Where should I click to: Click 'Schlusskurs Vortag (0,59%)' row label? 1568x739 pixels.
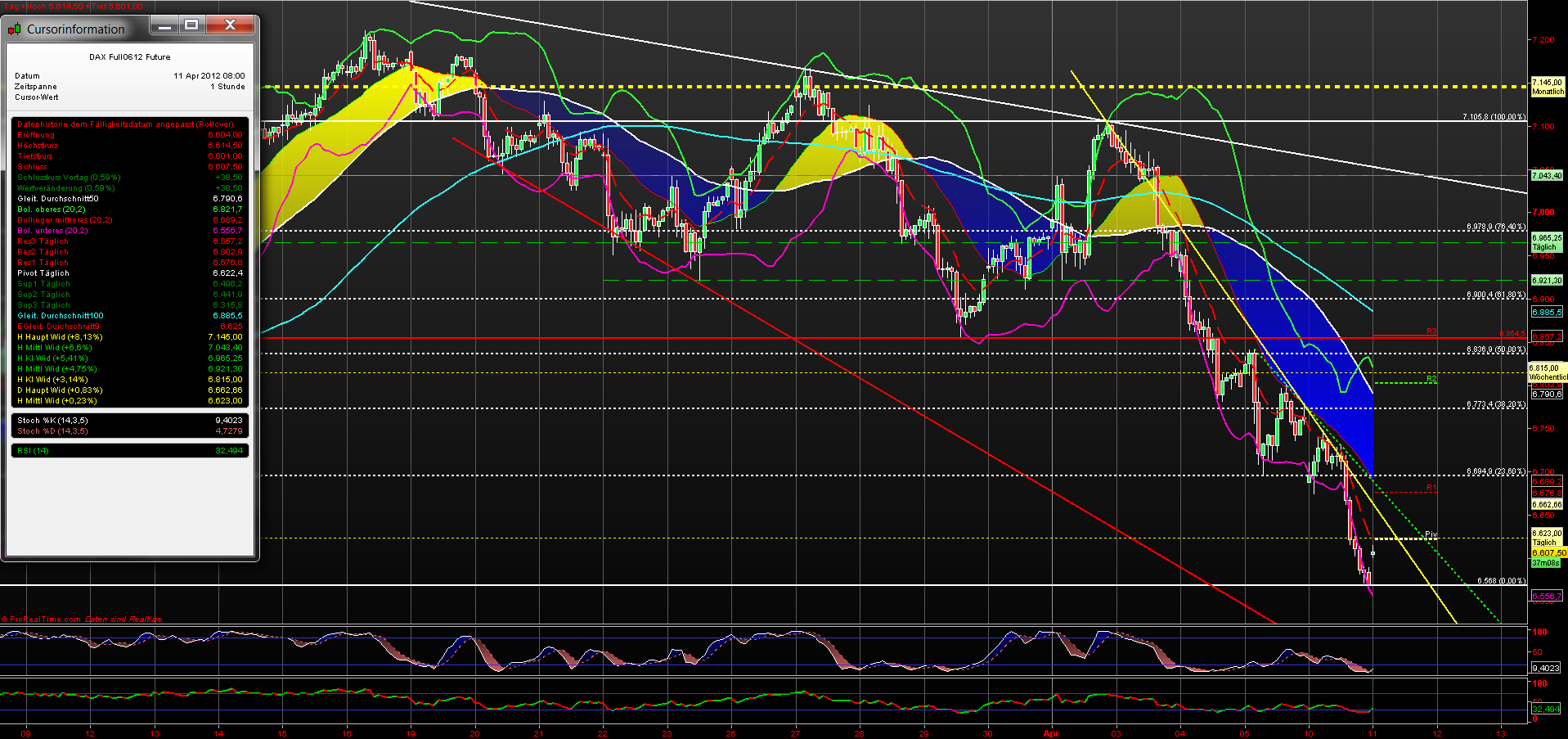click(x=69, y=178)
